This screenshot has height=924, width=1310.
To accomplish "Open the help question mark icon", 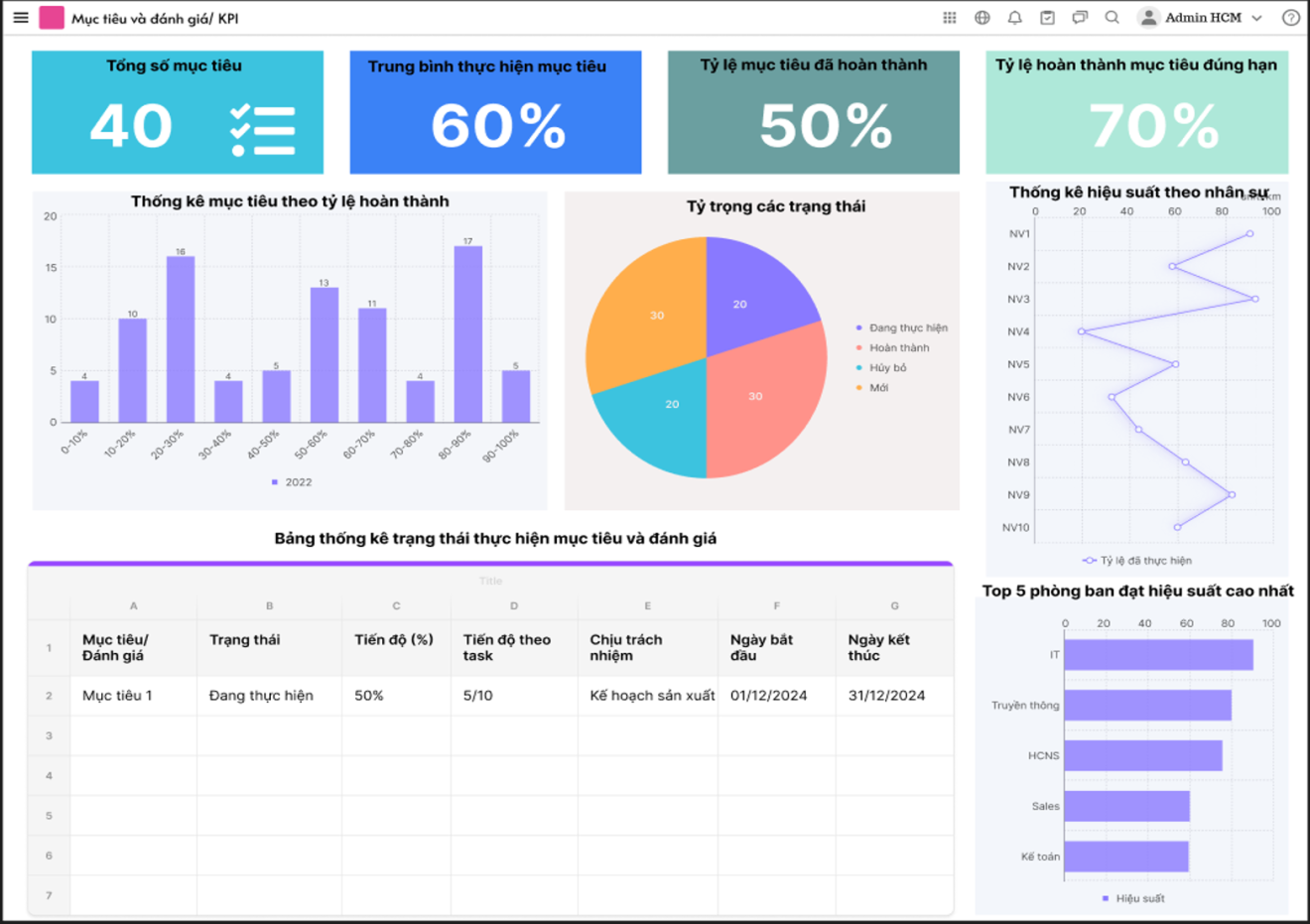I will click(x=1290, y=18).
